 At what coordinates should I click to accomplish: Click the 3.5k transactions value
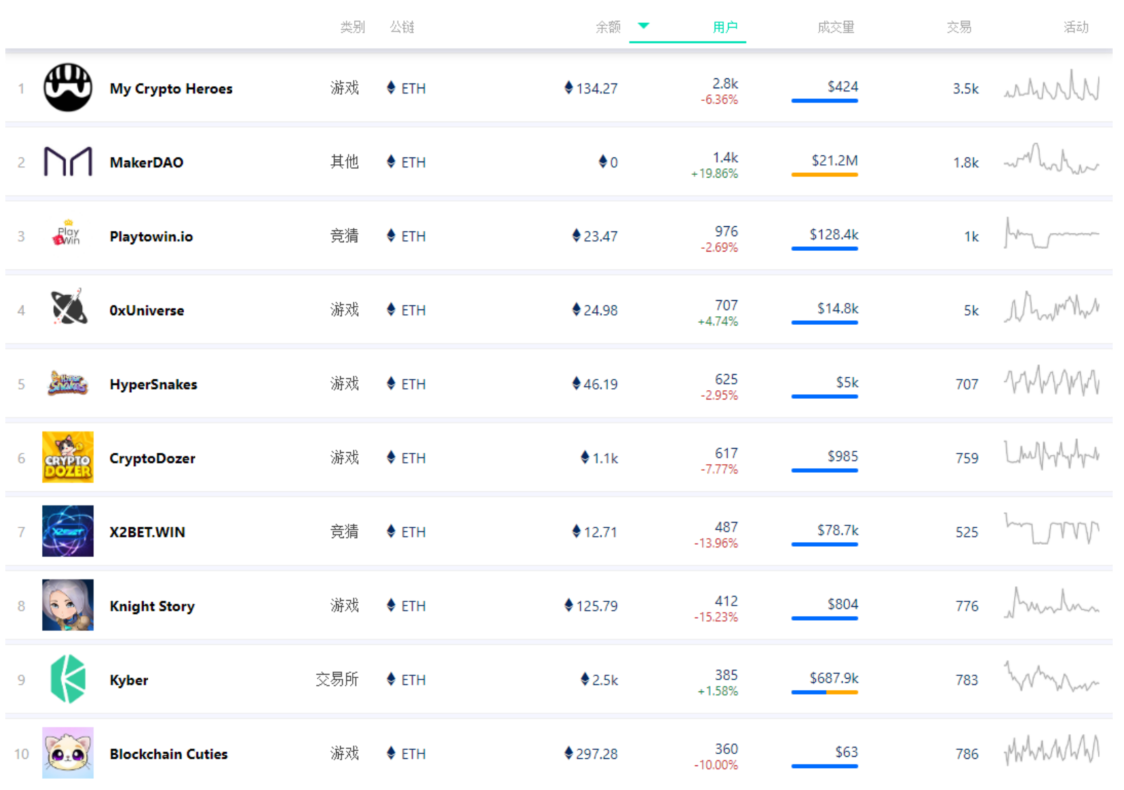[x=966, y=88]
